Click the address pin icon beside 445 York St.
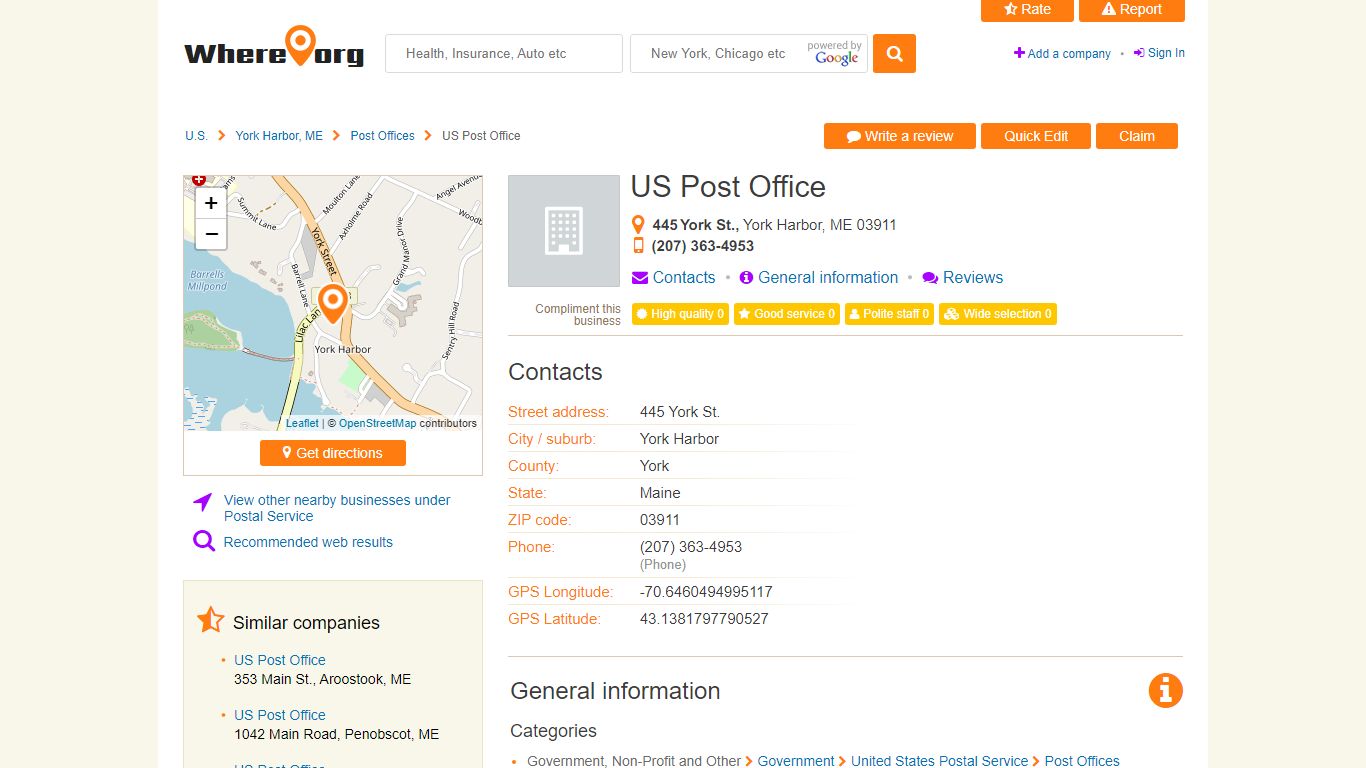The height and width of the screenshot is (768, 1366). [638, 225]
